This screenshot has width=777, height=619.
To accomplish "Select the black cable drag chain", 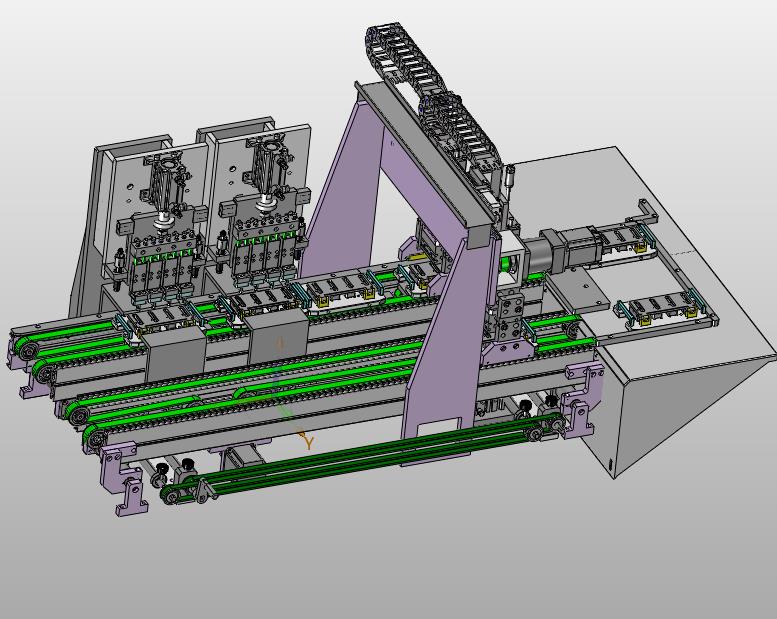I will point(436,99).
